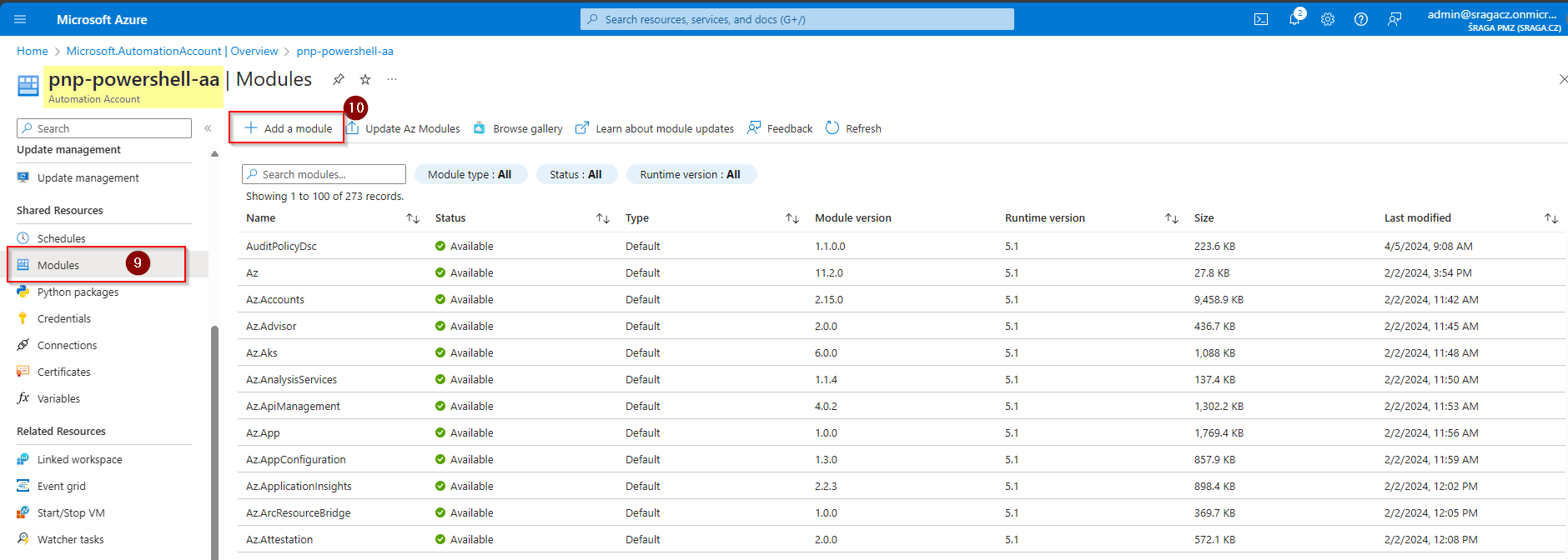
Task: Click the Search modules input field
Action: tap(324, 174)
